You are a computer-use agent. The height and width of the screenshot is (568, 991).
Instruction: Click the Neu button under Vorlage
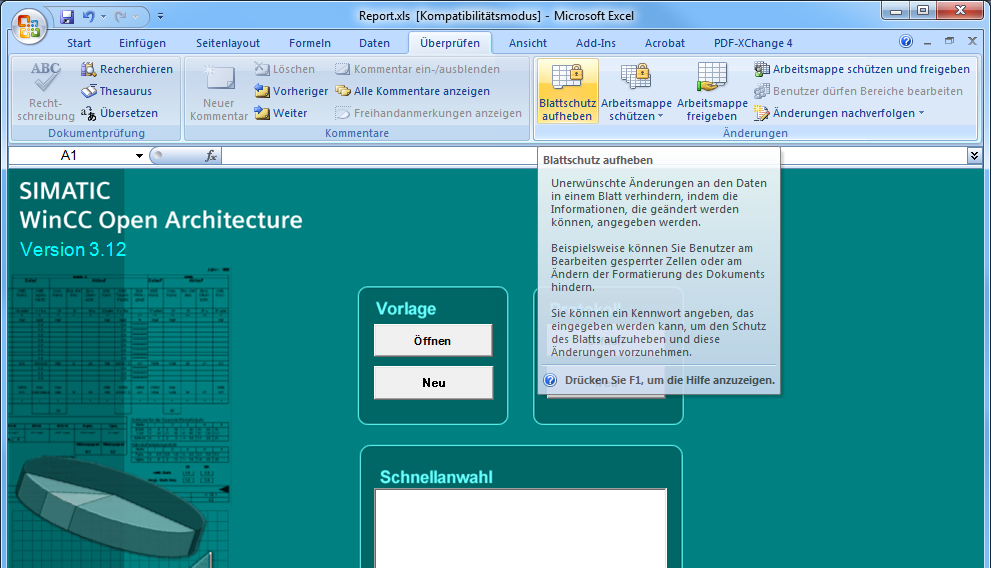434,383
